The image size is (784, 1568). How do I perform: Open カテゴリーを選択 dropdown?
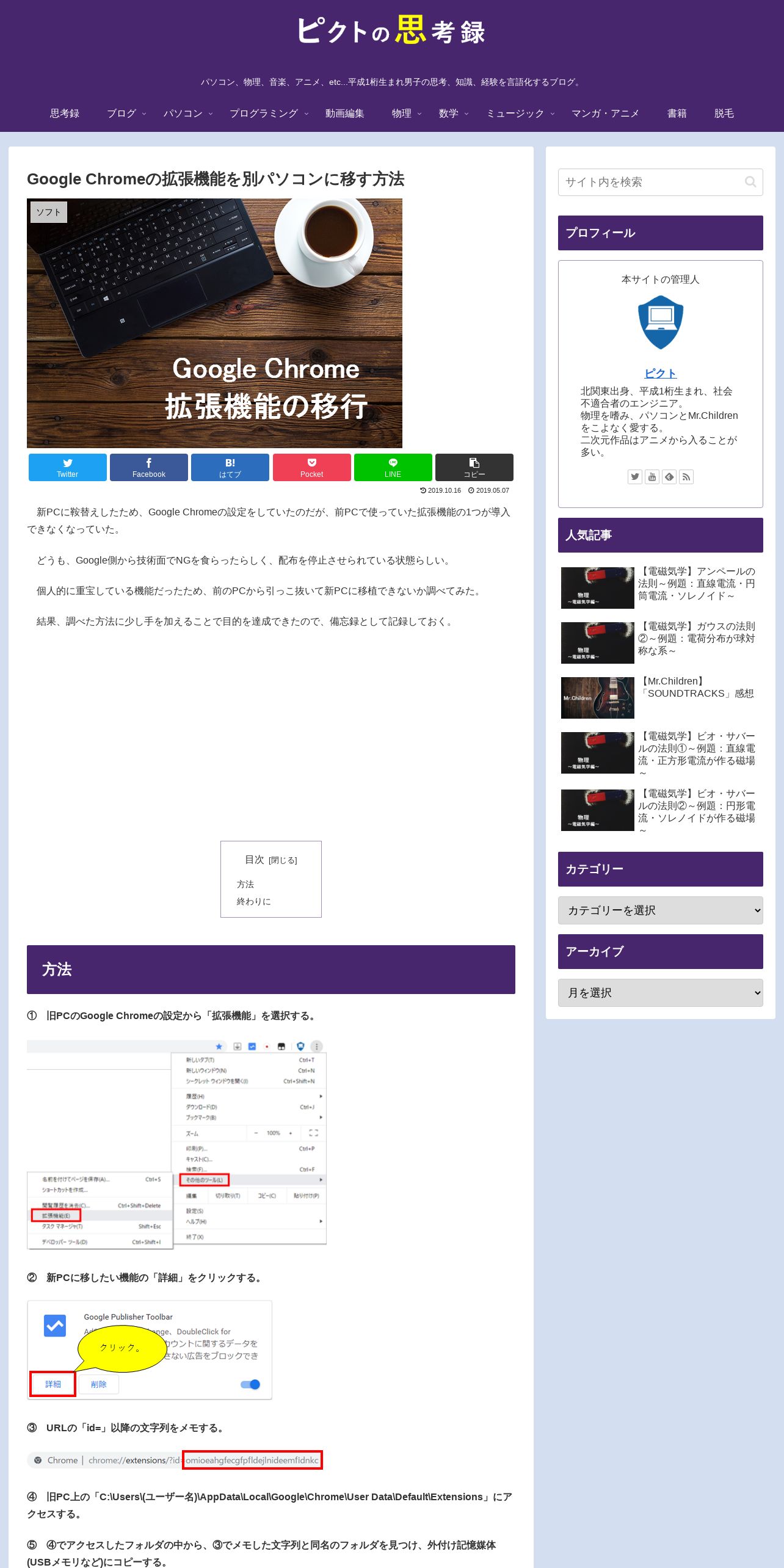(x=661, y=910)
